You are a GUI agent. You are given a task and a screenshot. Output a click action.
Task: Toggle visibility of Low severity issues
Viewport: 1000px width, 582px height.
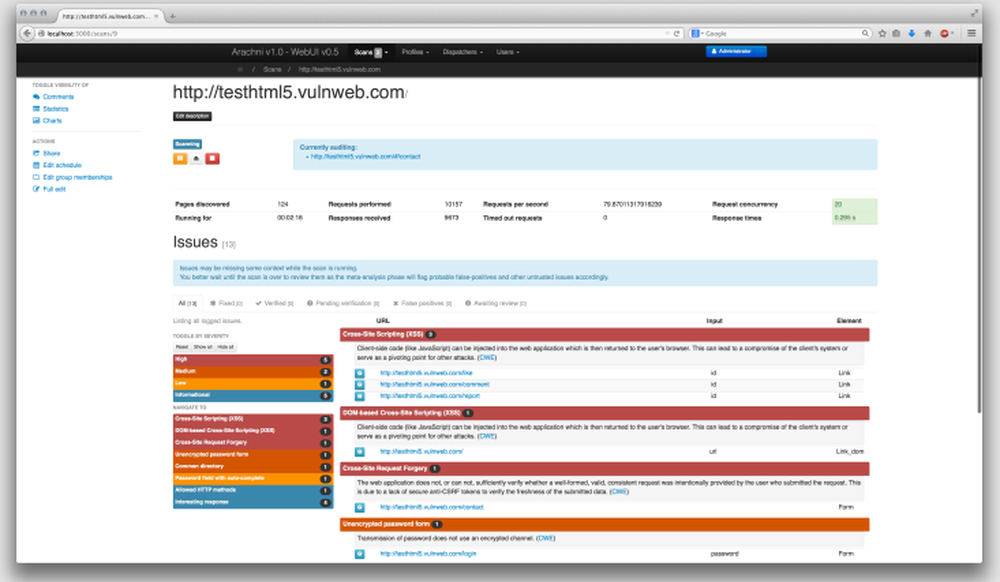[x=253, y=384]
